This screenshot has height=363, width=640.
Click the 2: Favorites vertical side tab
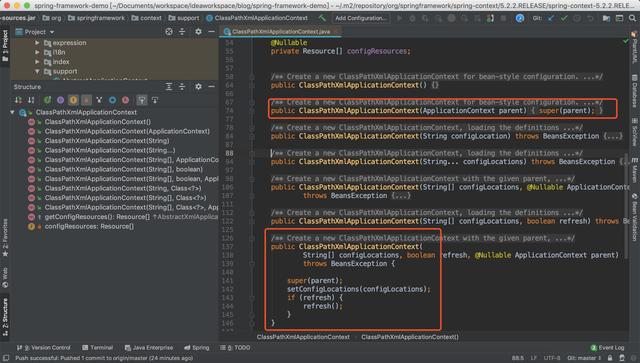[x=5, y=238]
